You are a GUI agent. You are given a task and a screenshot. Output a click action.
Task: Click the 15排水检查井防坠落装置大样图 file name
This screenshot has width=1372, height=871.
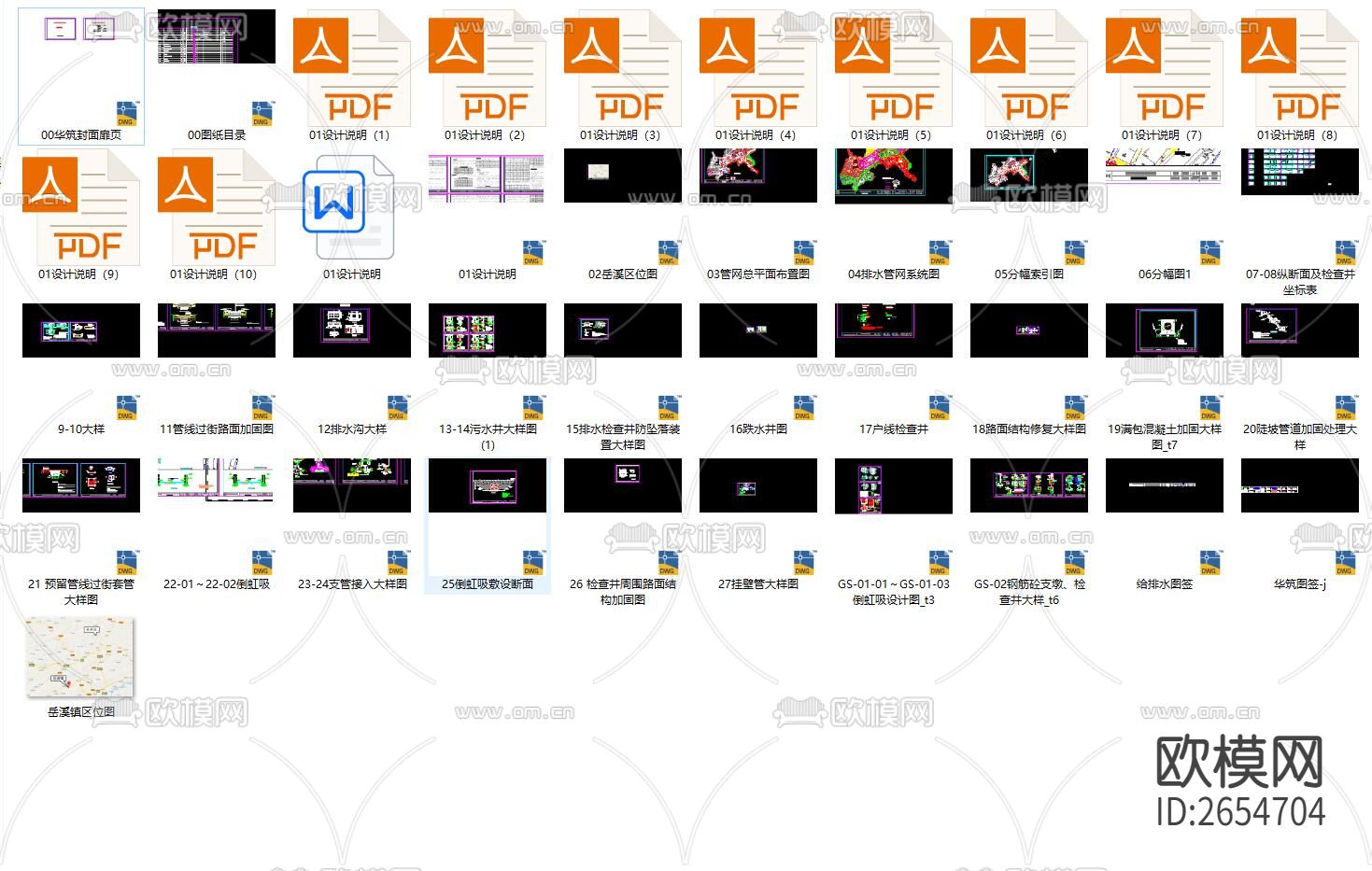click(623, 437)
